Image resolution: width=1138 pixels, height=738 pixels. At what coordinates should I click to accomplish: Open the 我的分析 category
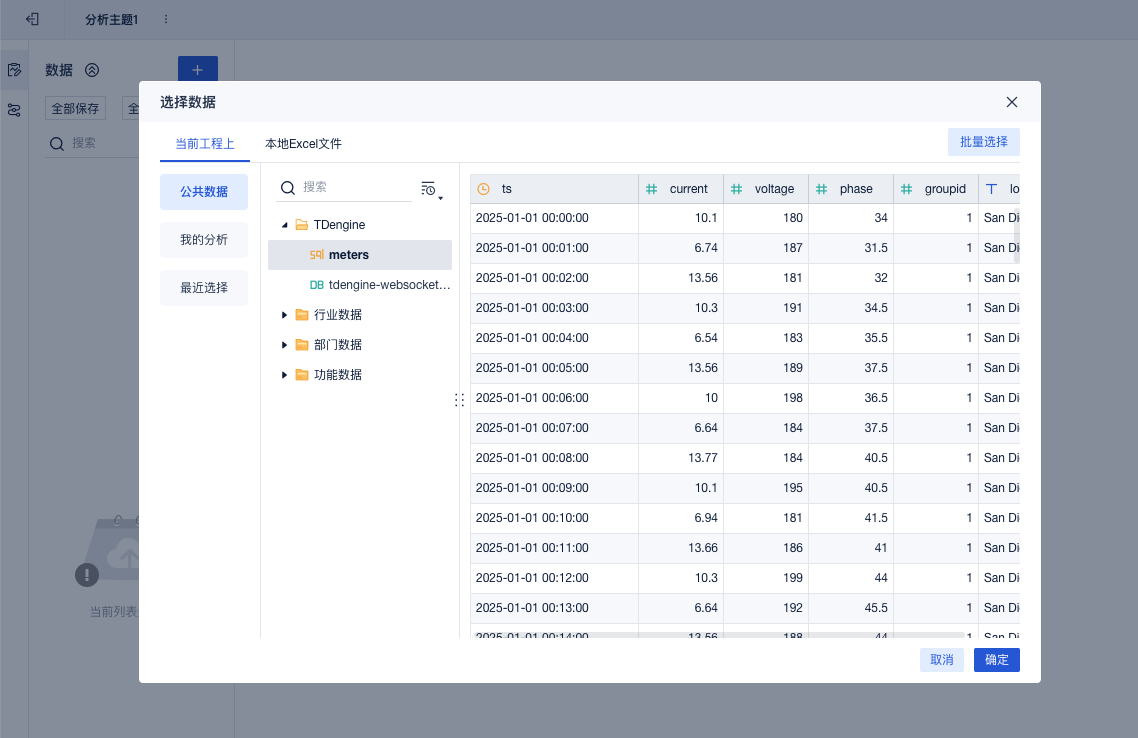204,240
